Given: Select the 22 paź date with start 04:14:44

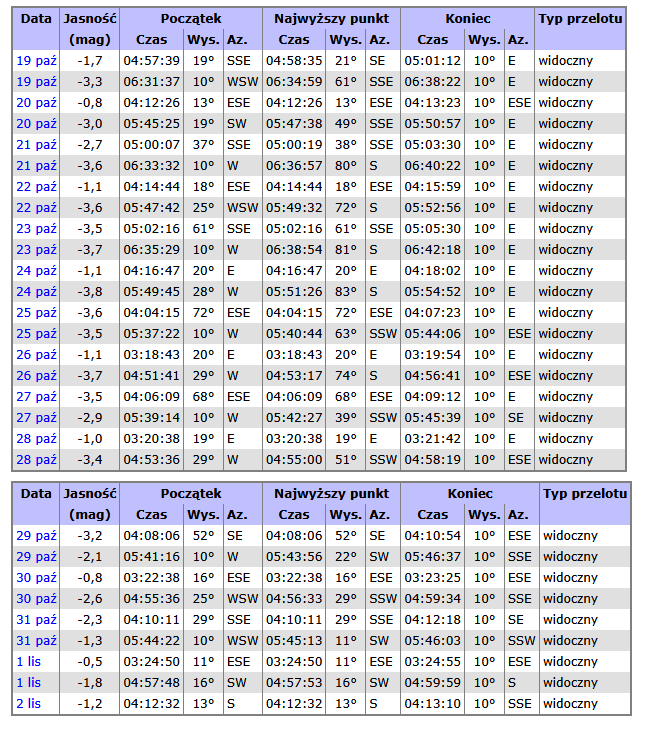Looking at the screenshot, I should [36, 187].
